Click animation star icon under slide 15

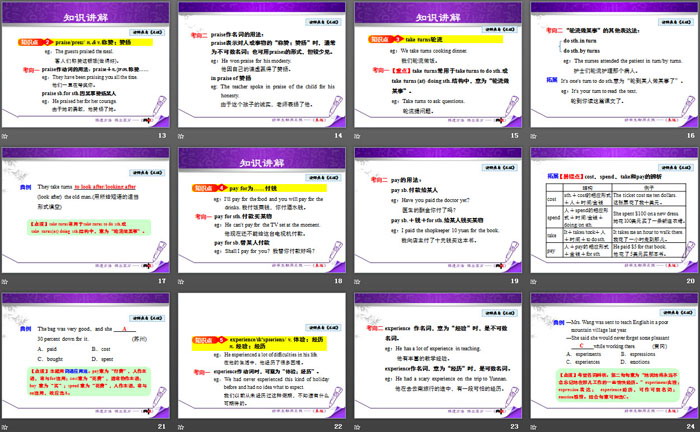(x=357, y=136)
